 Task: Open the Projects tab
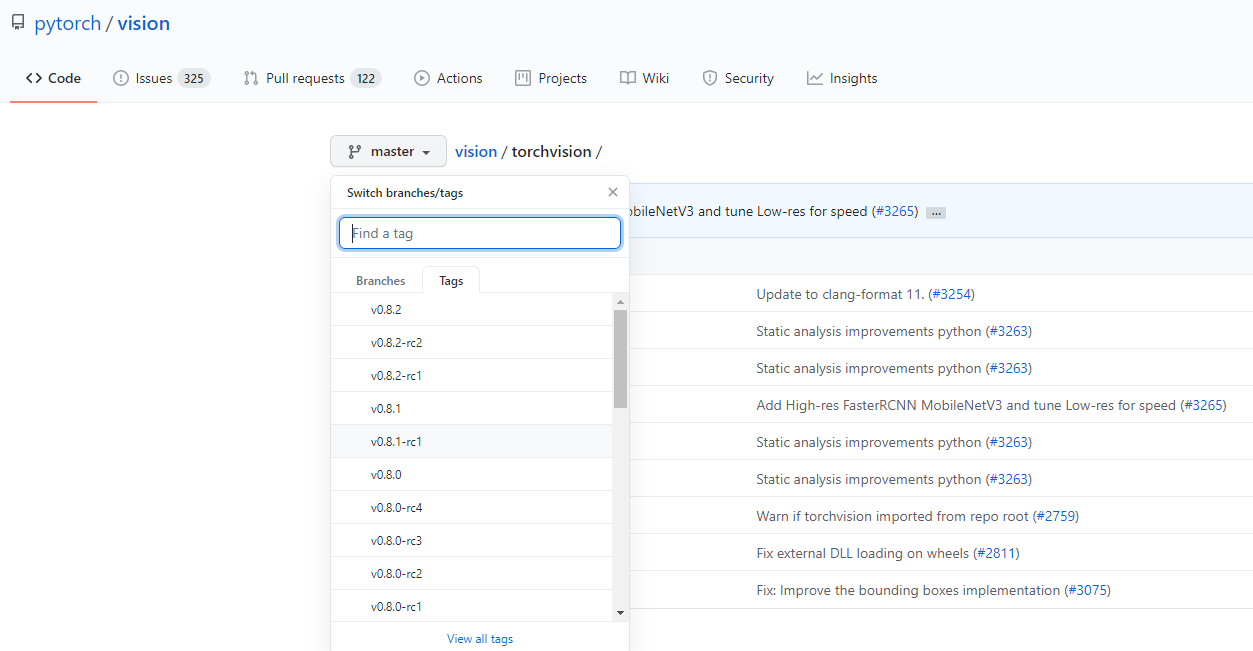pyautogui.click(x=551, y=78)
